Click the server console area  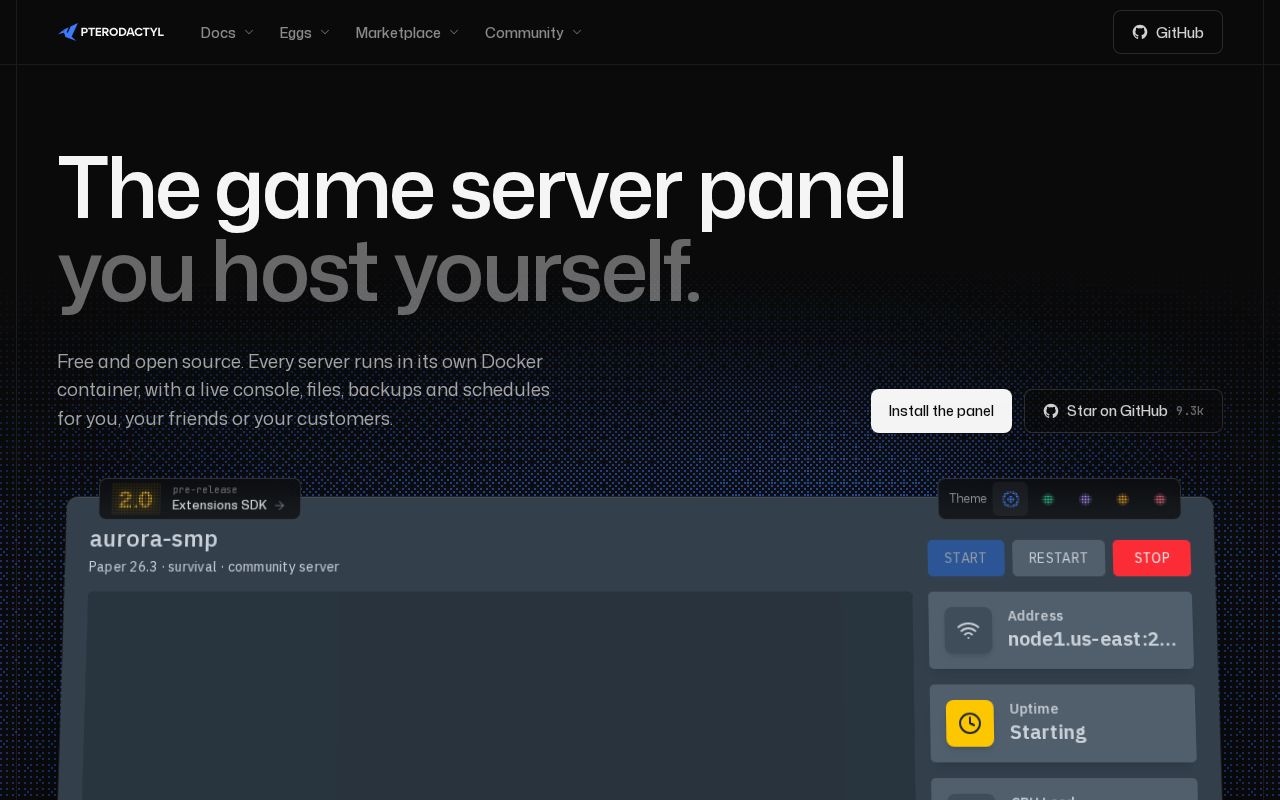point(498,696)
